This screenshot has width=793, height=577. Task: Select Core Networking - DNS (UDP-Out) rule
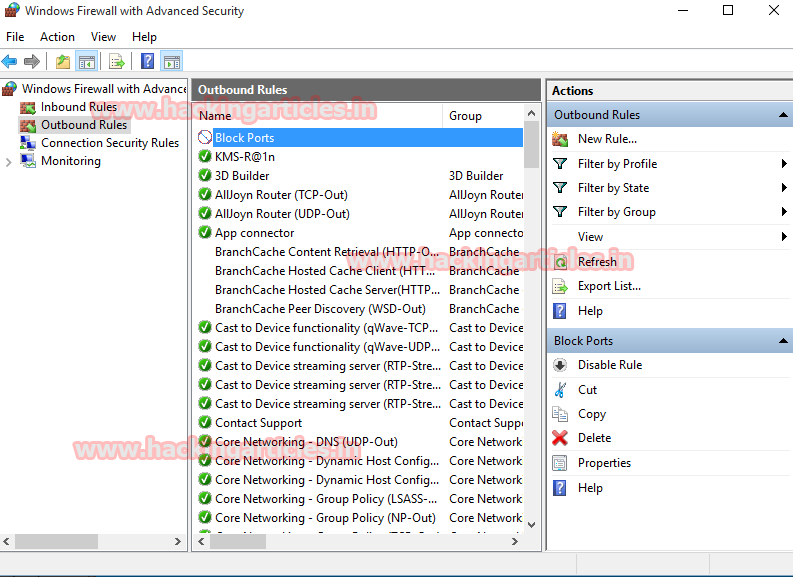click(306, 441)
